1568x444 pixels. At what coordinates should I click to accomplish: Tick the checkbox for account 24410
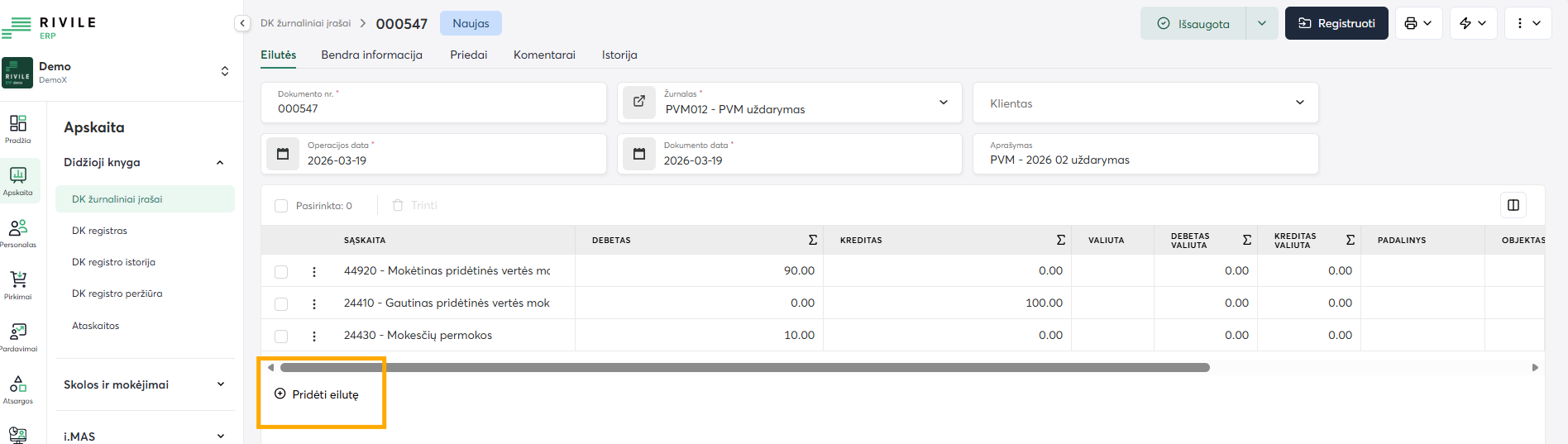point(281,303)
